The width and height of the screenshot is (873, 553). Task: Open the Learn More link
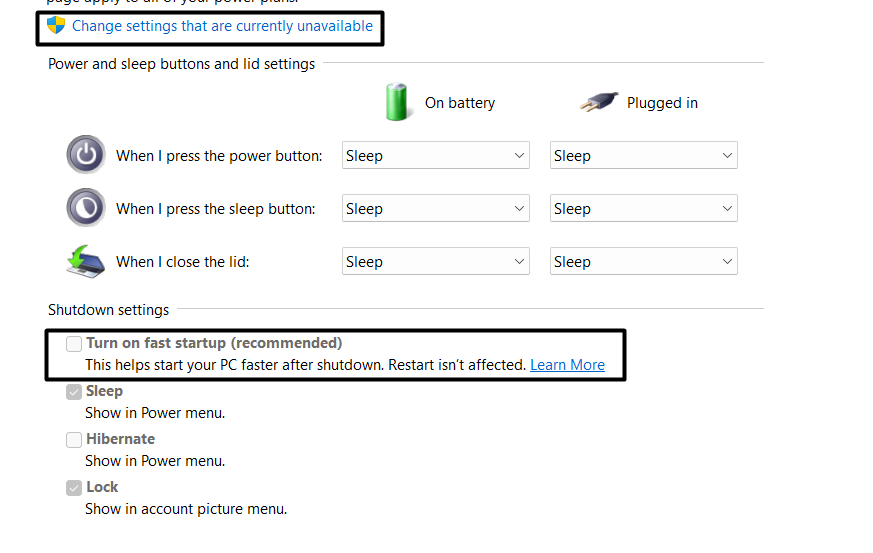pos(567,365)
